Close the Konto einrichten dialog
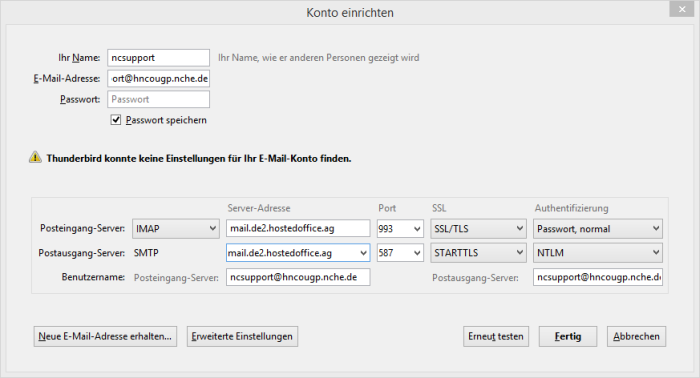This screenshot has height=378, width=700. [x=682, y=9]
